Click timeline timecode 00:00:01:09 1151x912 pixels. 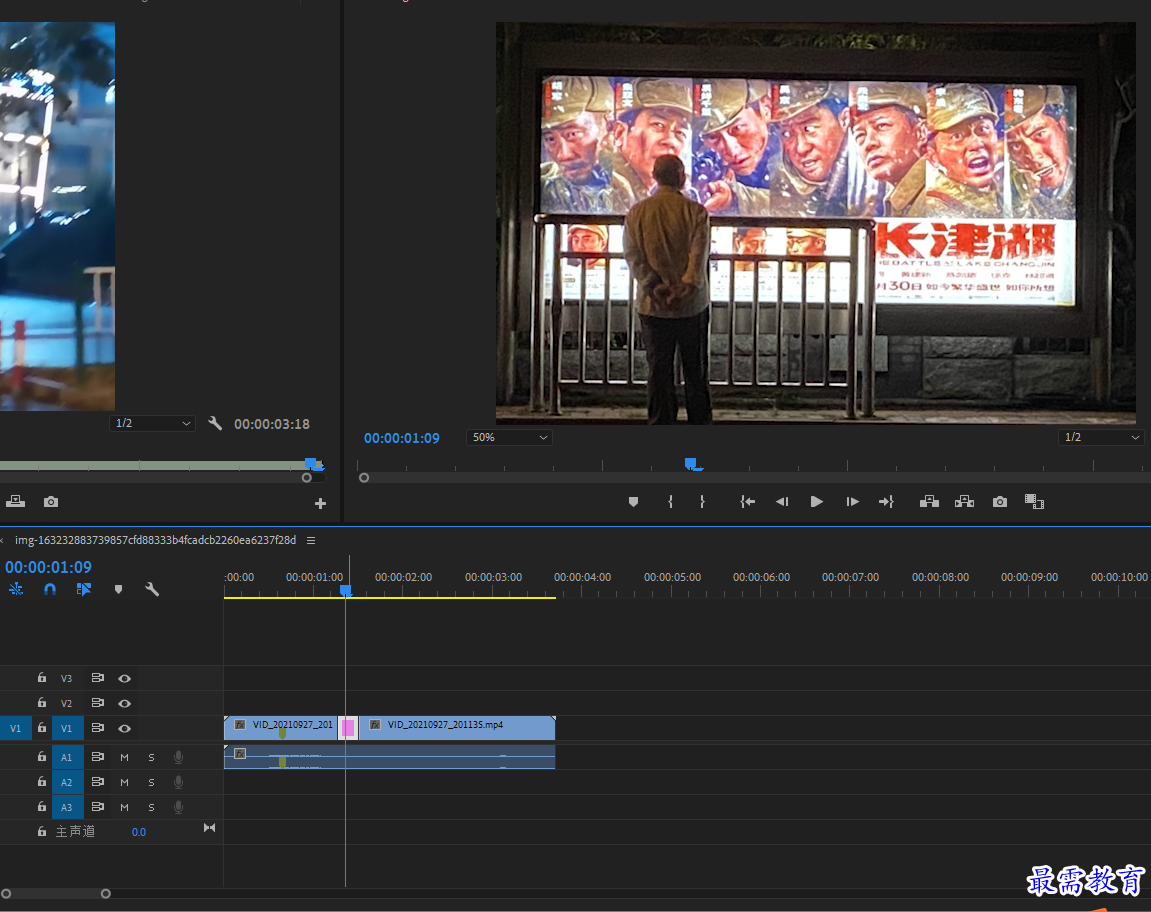pos(48,567)
